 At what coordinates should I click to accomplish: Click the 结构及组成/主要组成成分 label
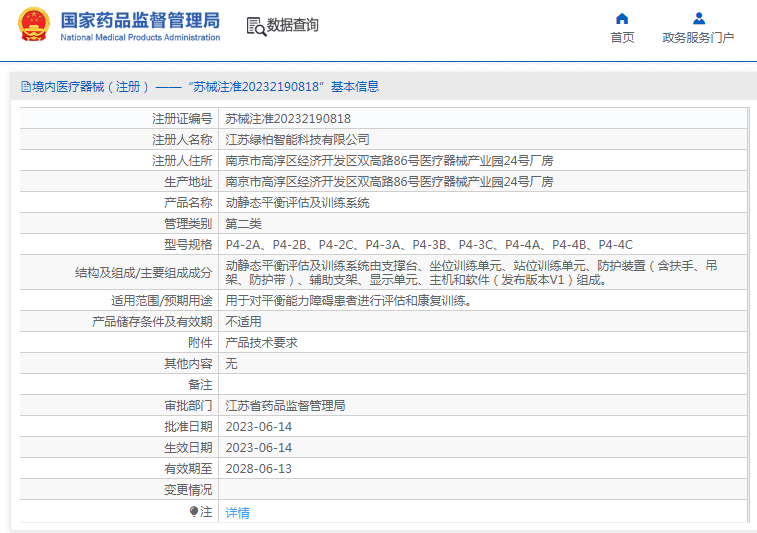[x=143, y=273]
